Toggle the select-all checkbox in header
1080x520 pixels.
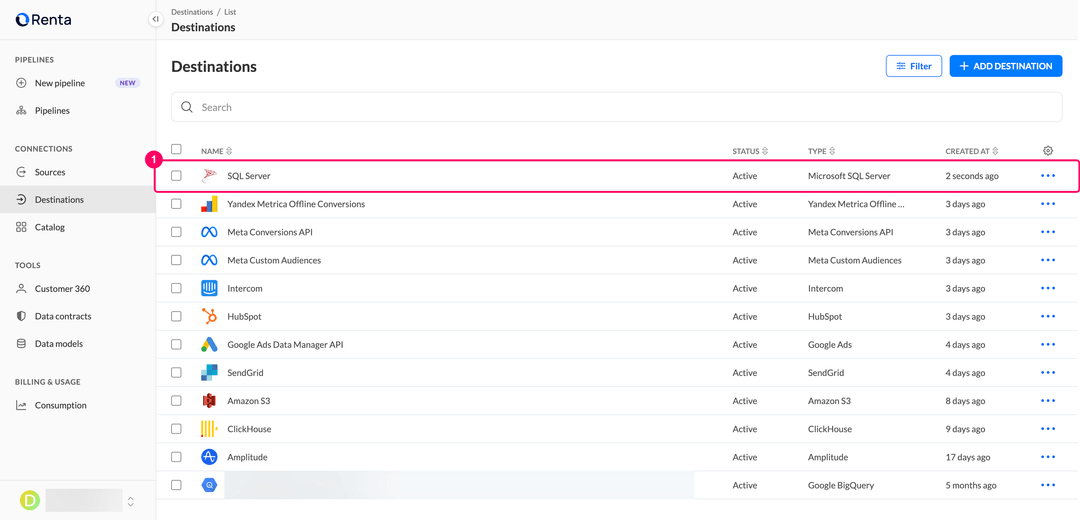coord(176,149)
